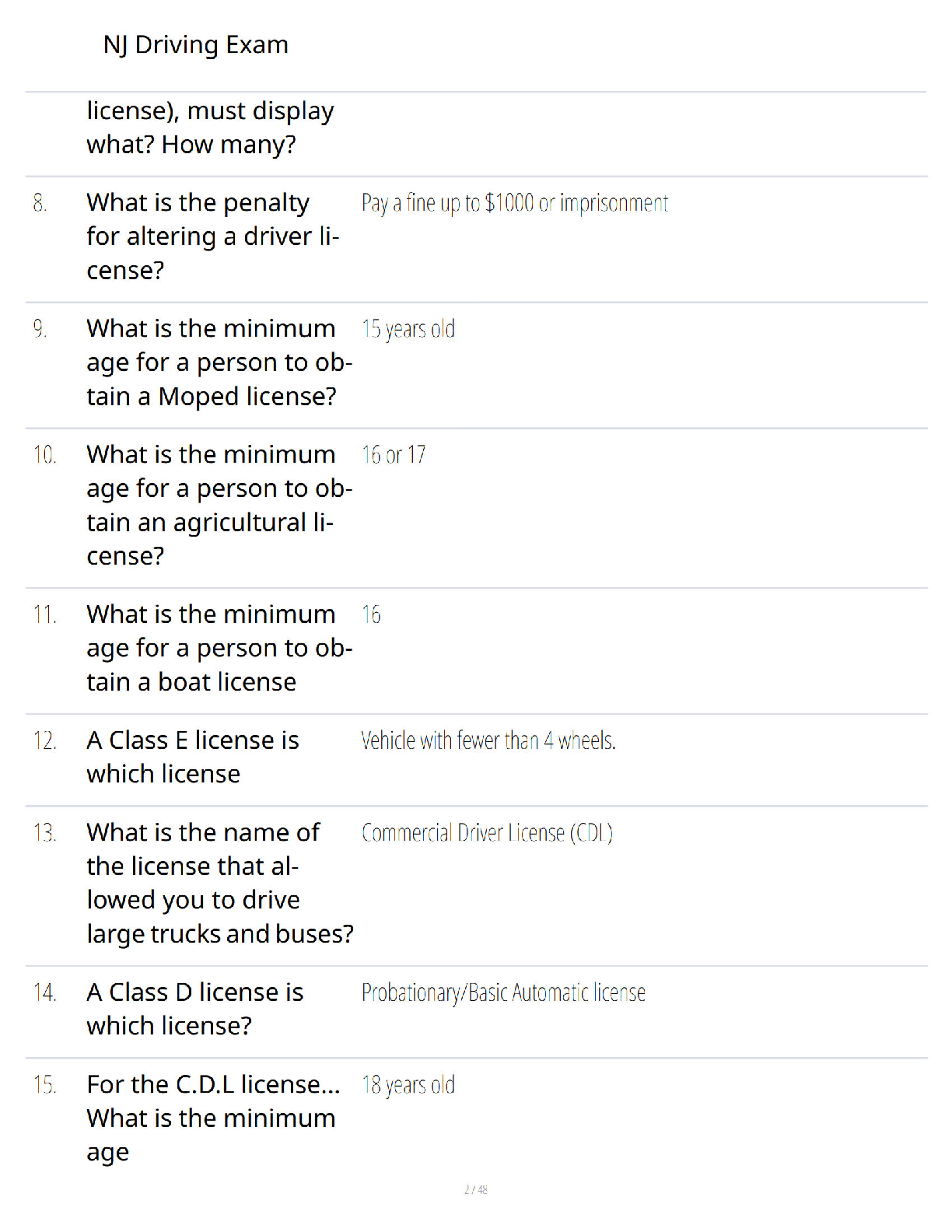Select the Class E license question
The width and height of the screenshot is (952, 1232).
(x=192, y=757)
